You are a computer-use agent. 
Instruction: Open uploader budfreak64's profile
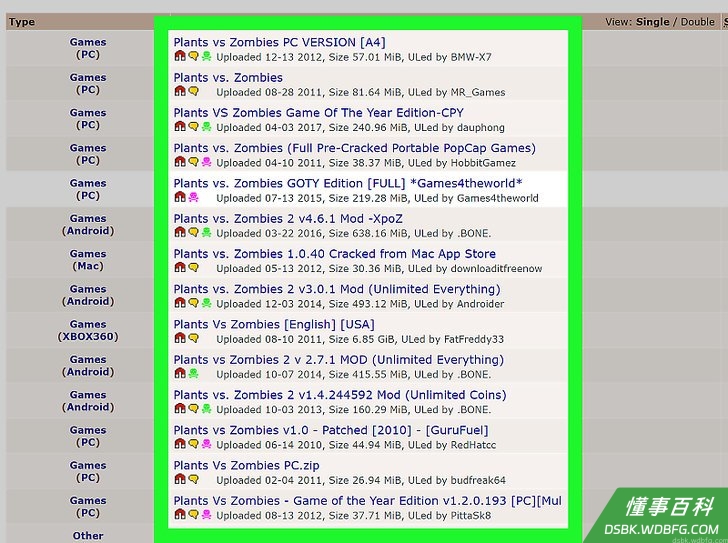point(478,480)
